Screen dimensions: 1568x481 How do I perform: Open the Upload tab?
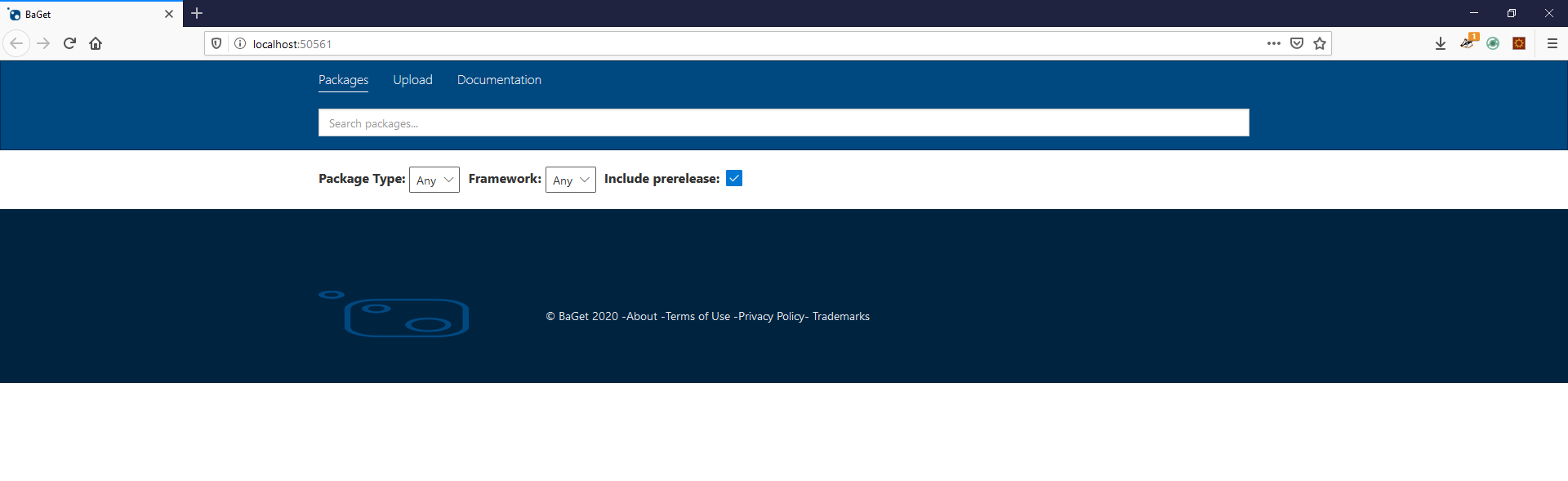coord(412,80)
